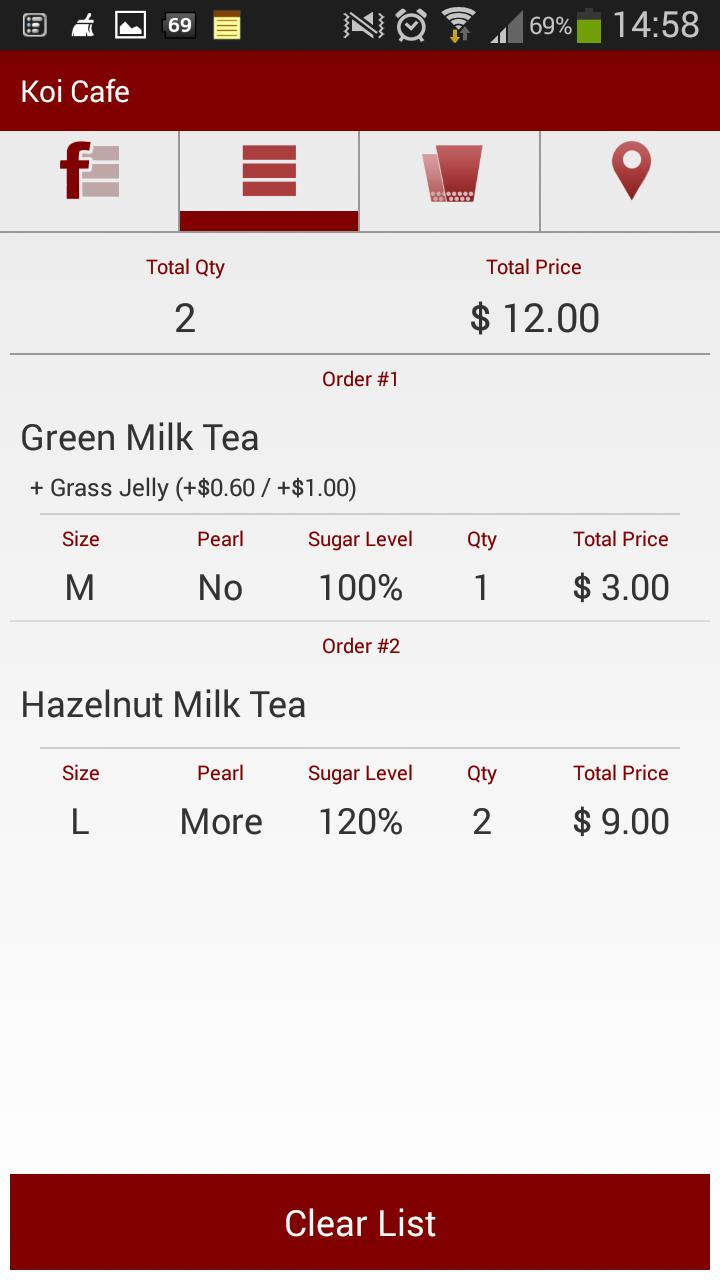Tap the Koi Cafe title
The height and width of the screenshot is (1280, 720).
[x=75, y=91]
